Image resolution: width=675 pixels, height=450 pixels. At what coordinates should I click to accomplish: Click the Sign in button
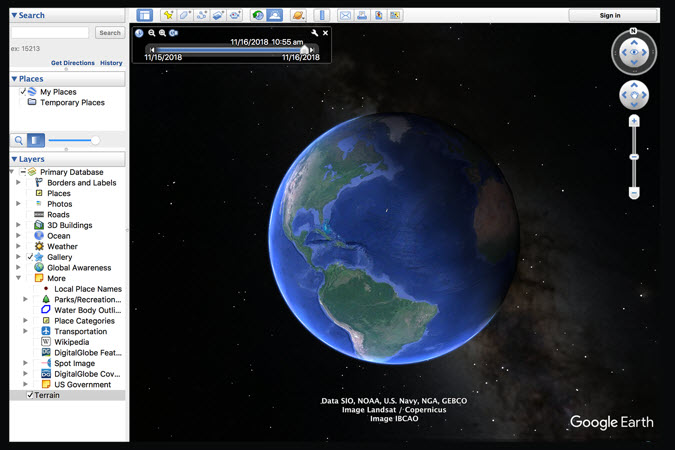coord(609,15)
